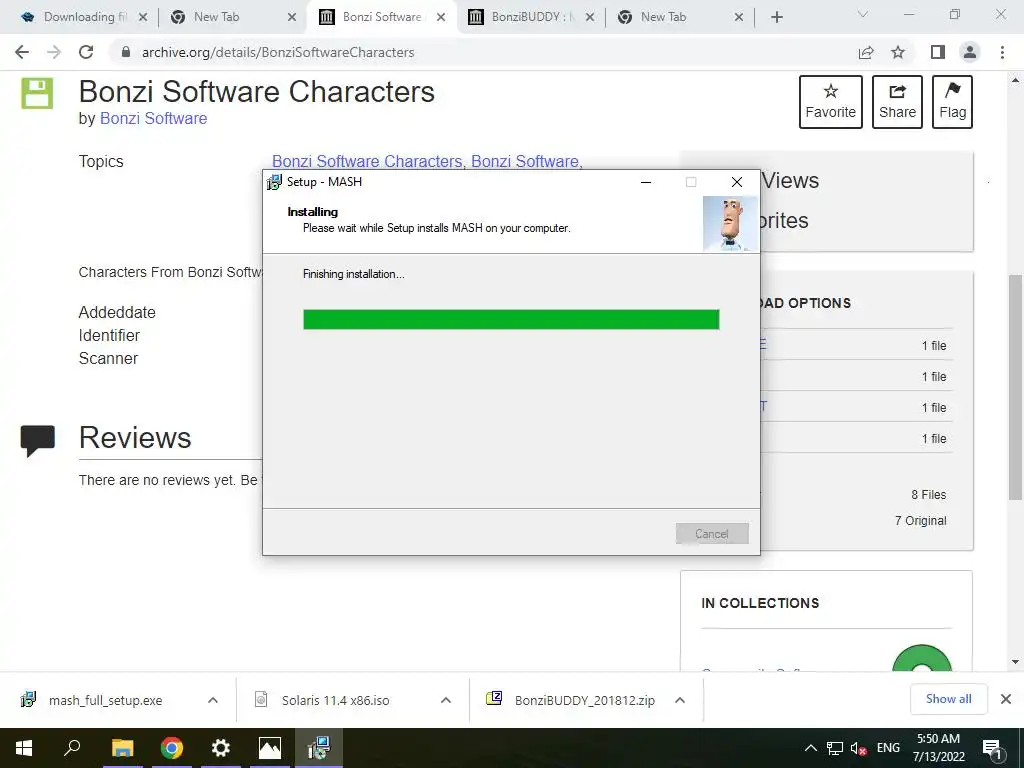Select the Bonzi Software tab
Viewport: 1024px width, 768px height.
379,17
